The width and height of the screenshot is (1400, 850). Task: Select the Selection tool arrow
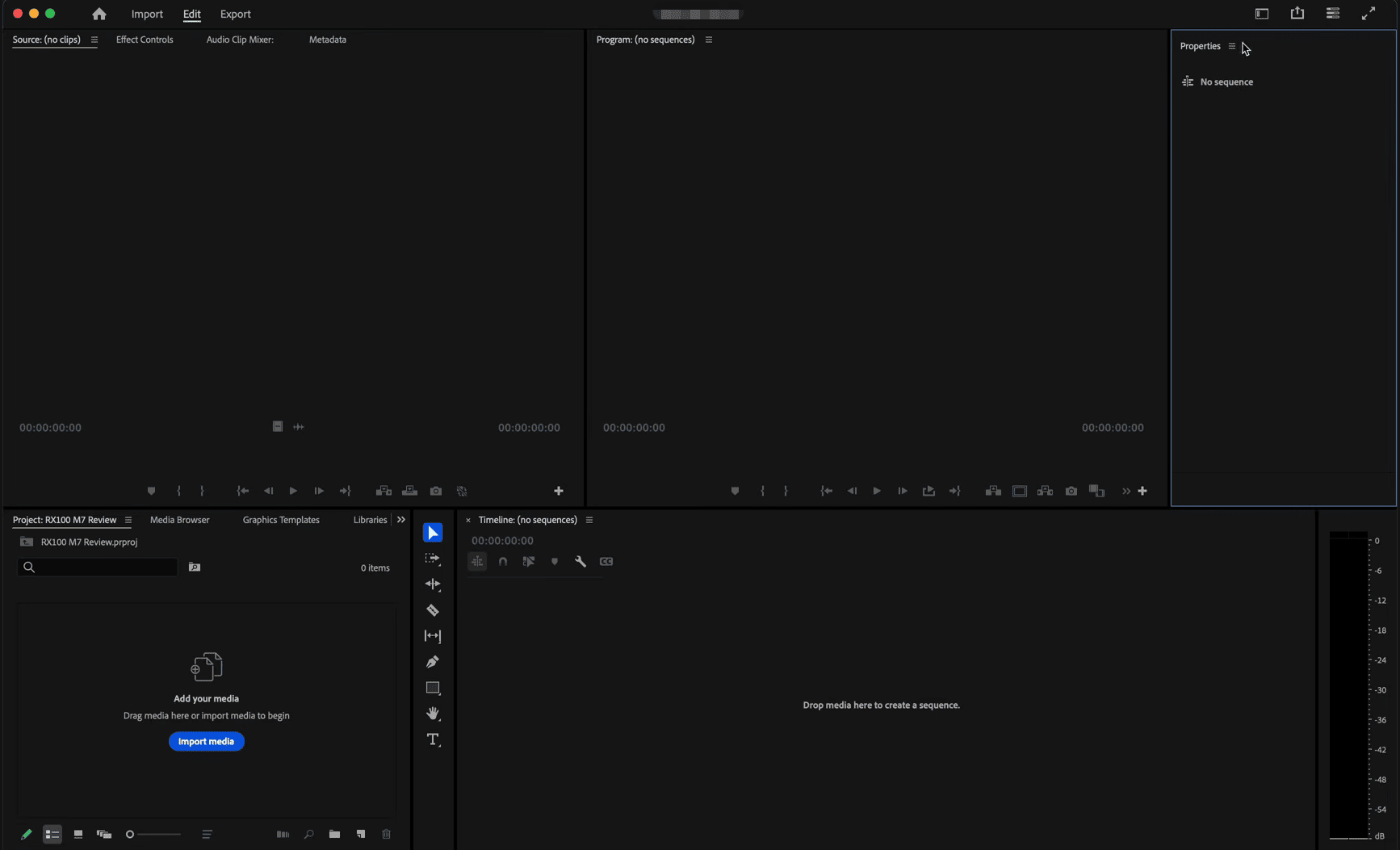(433, 533)
